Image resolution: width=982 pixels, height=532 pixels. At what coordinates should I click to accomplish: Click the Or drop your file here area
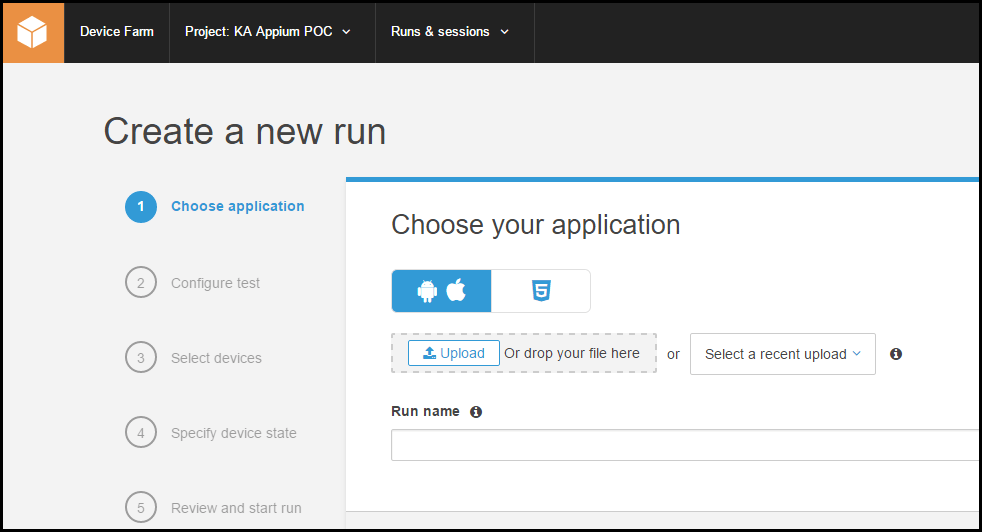[x=572, y=354]
